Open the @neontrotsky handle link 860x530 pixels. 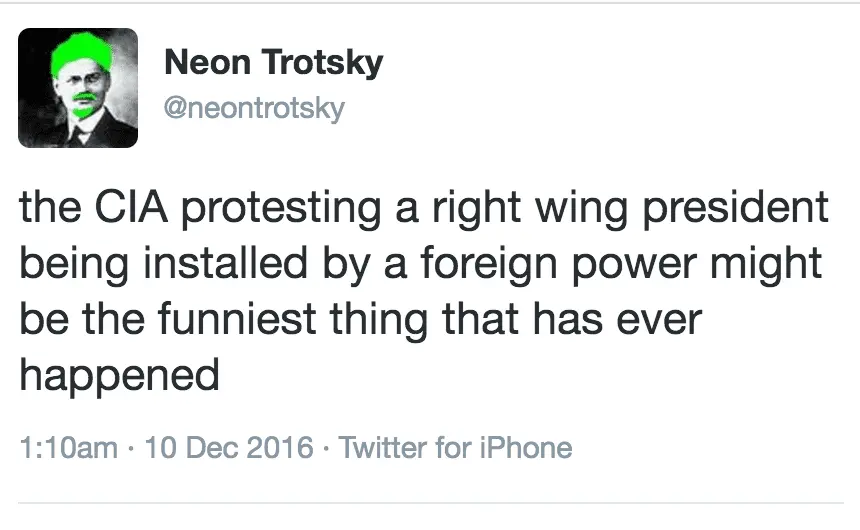tap(253, 107)
